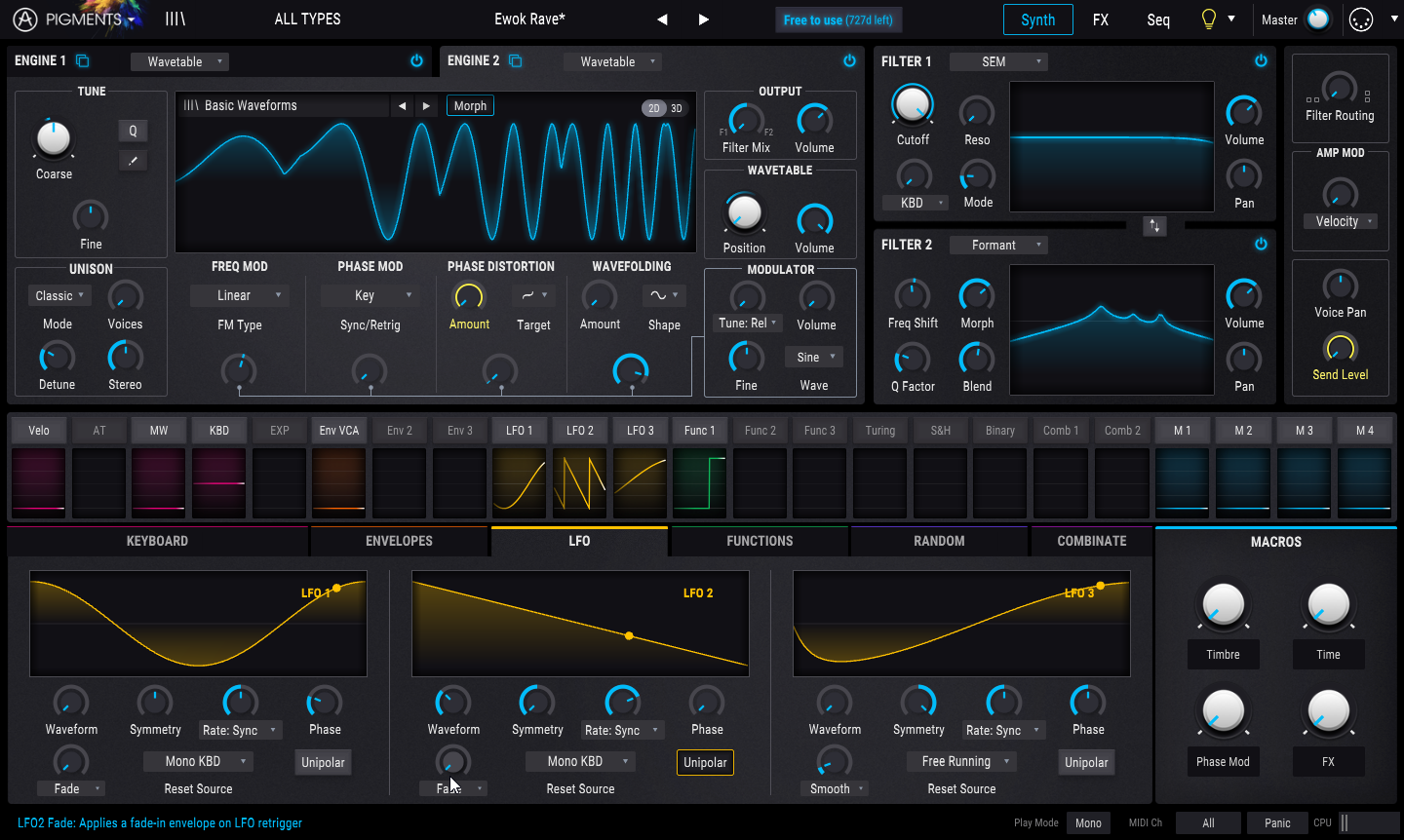Click the LFO 2 Fade knob

pyautogui.click(x=451, y=761)
